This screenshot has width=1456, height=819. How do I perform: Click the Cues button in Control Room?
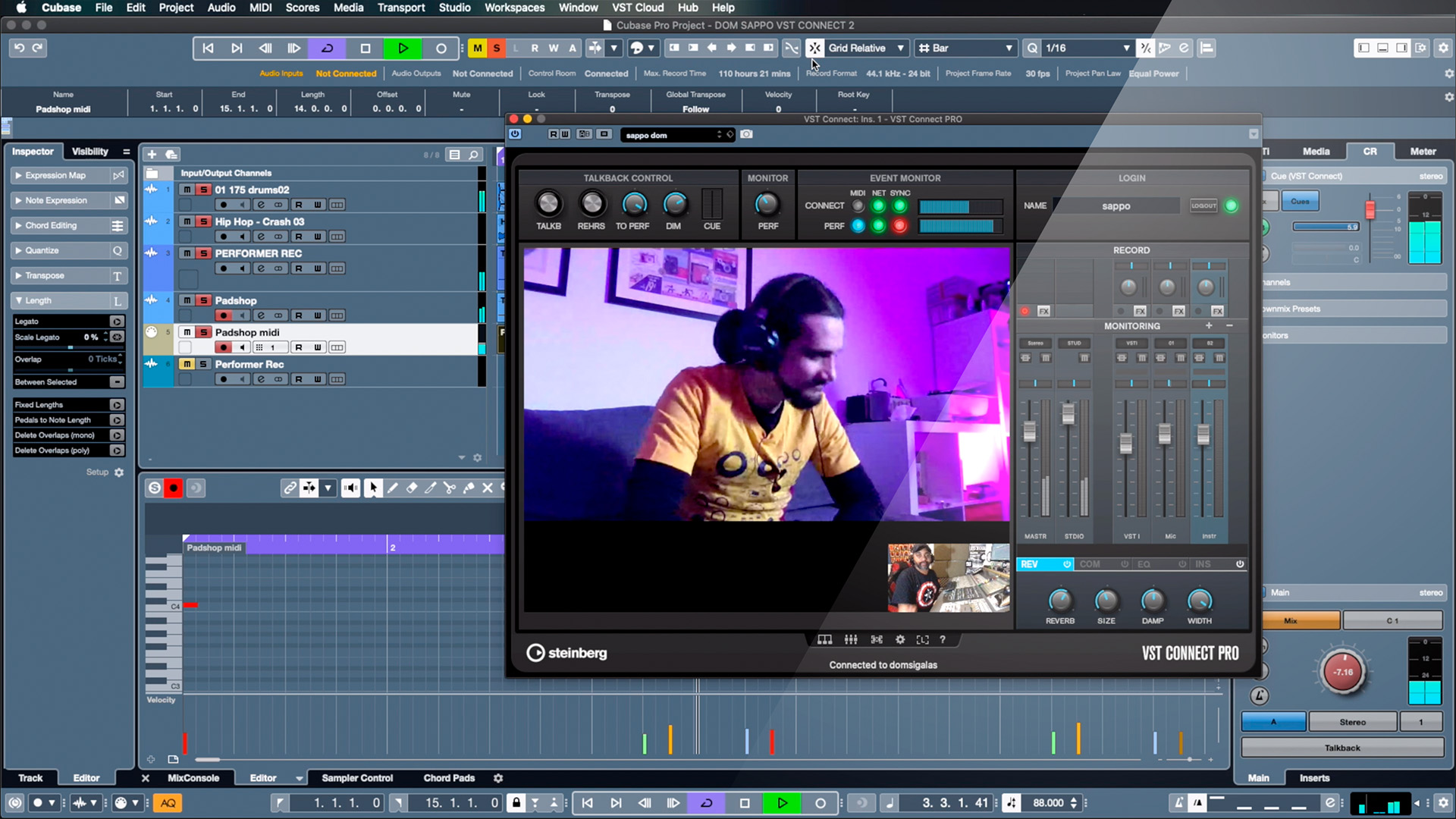[x=1300, y=202]
